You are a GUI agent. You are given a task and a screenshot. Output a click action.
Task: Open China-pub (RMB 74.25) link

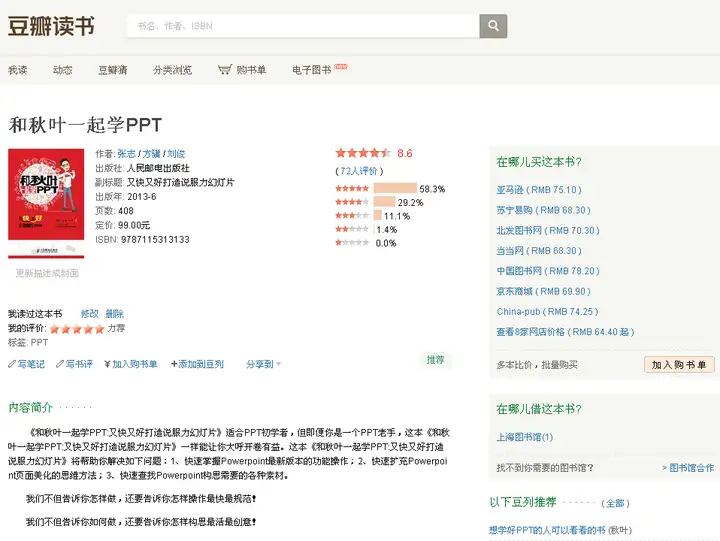pos(547,311)
